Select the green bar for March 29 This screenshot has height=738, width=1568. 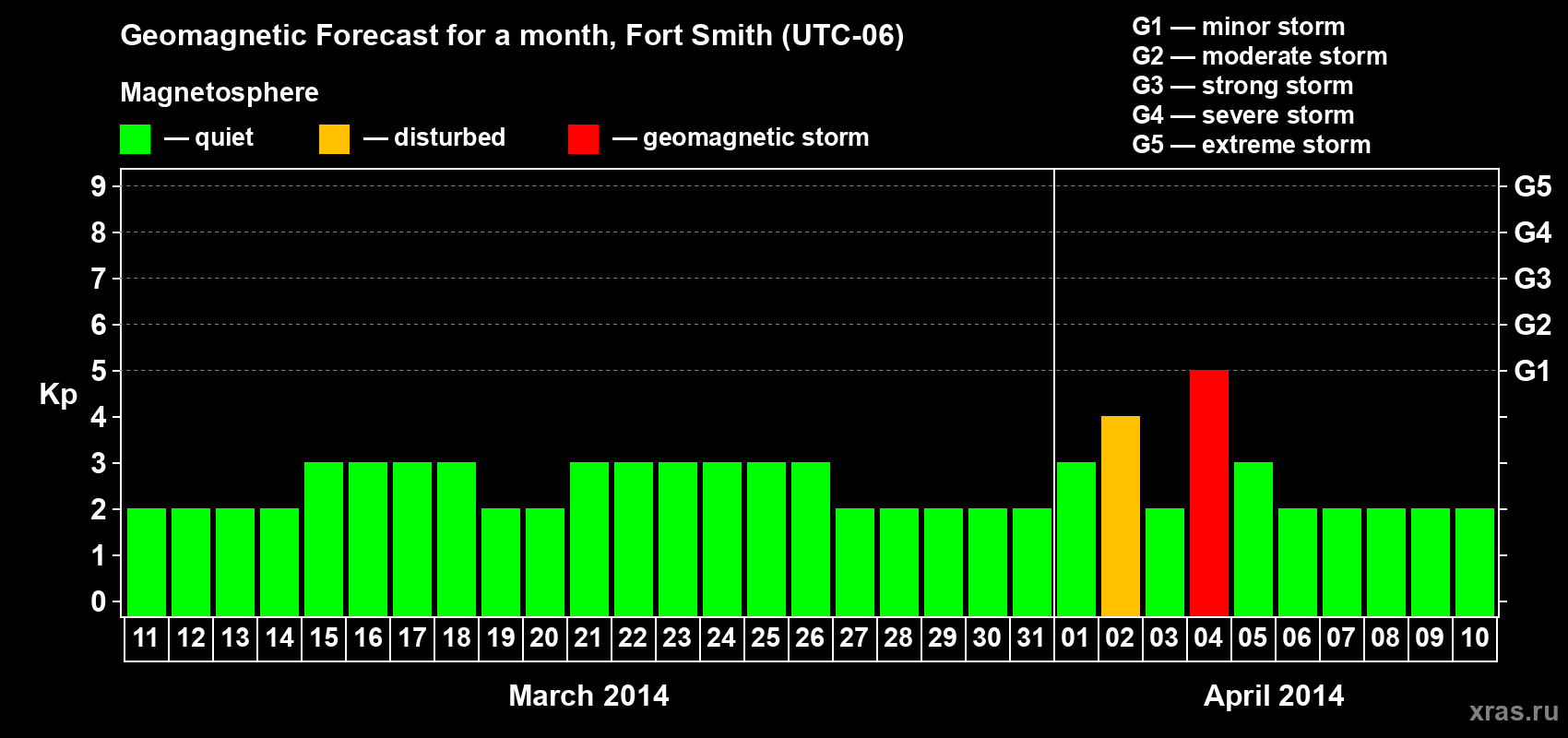(944, 562)
